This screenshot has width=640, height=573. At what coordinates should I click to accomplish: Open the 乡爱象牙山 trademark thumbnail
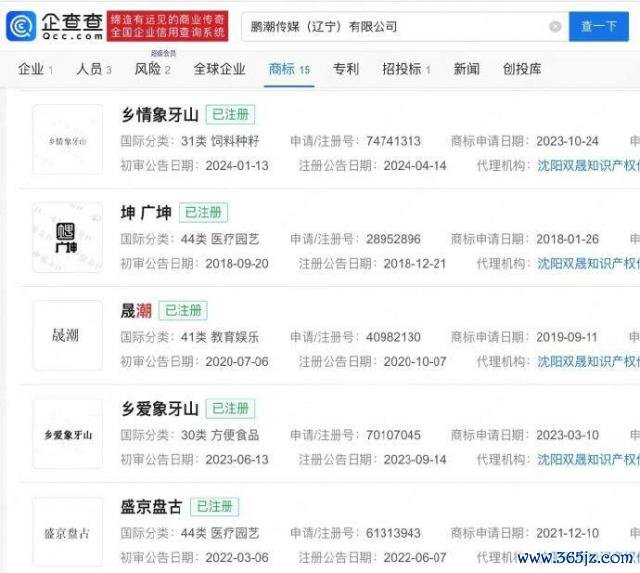coord(68,434)
